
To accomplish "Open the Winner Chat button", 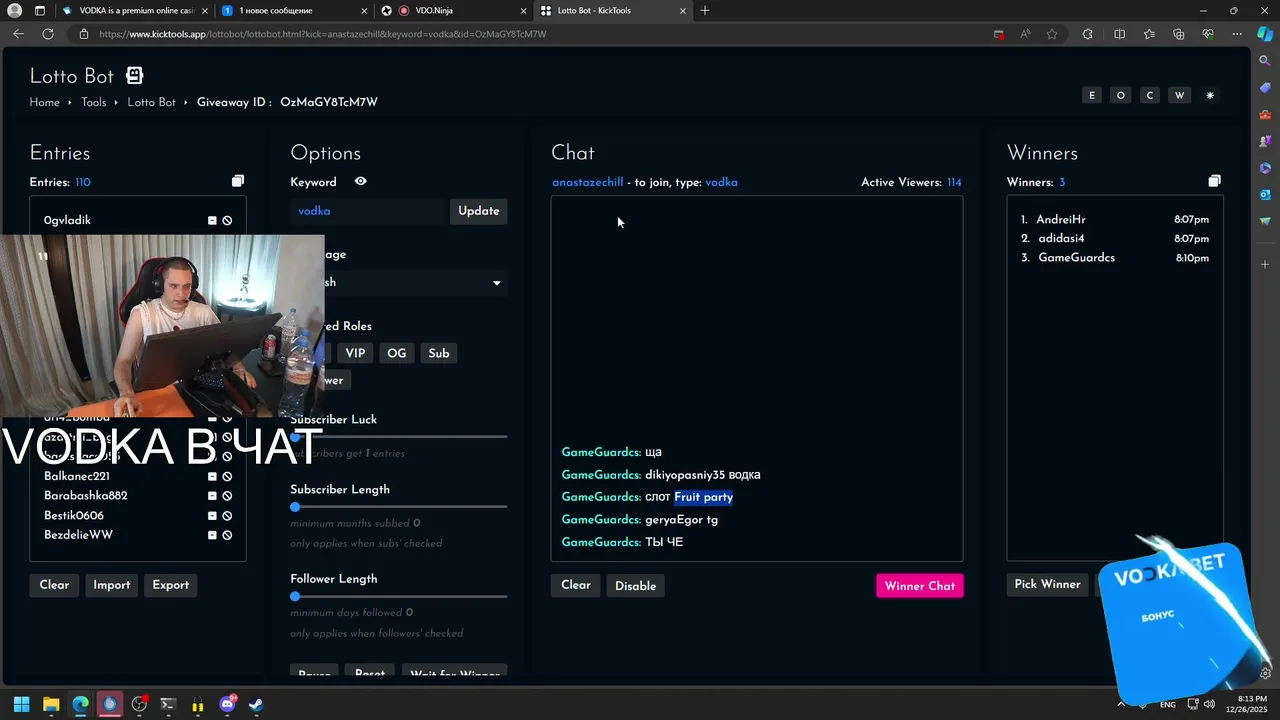I will pos(920,586).
